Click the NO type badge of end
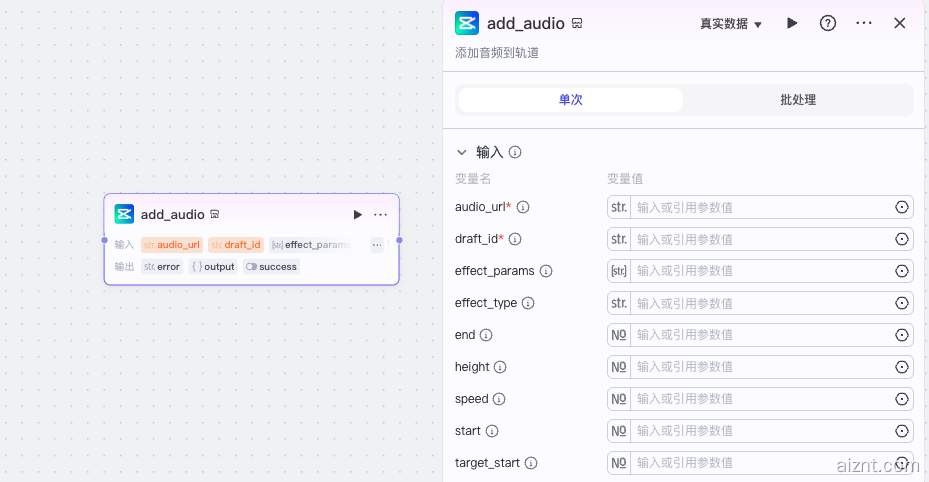 (x=619, y=335)
